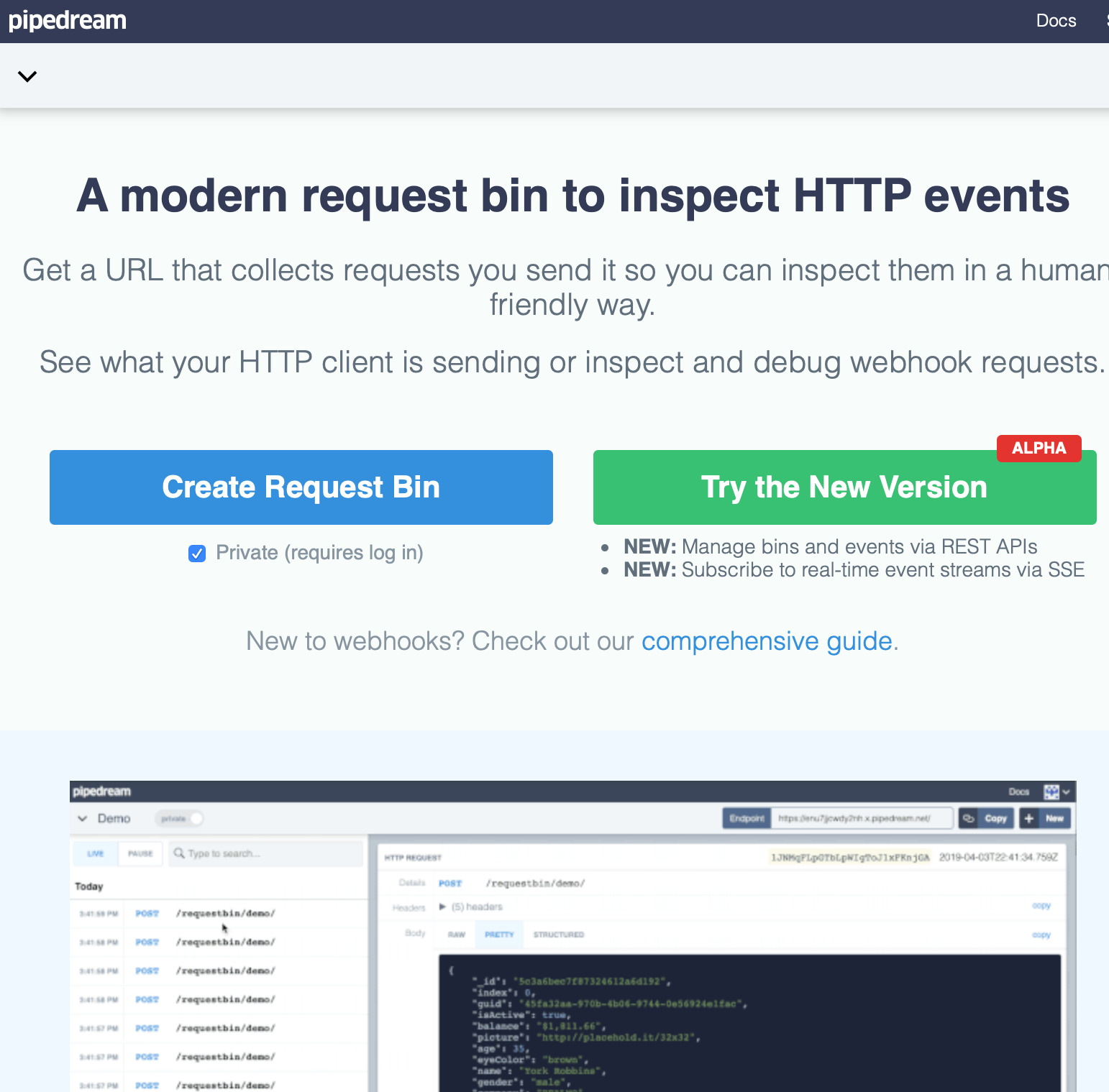The width and height of the screenshot is (1109, 1092).
Task: Uncheck the Private (requires log in) checkbox
Action: (197, 553)
